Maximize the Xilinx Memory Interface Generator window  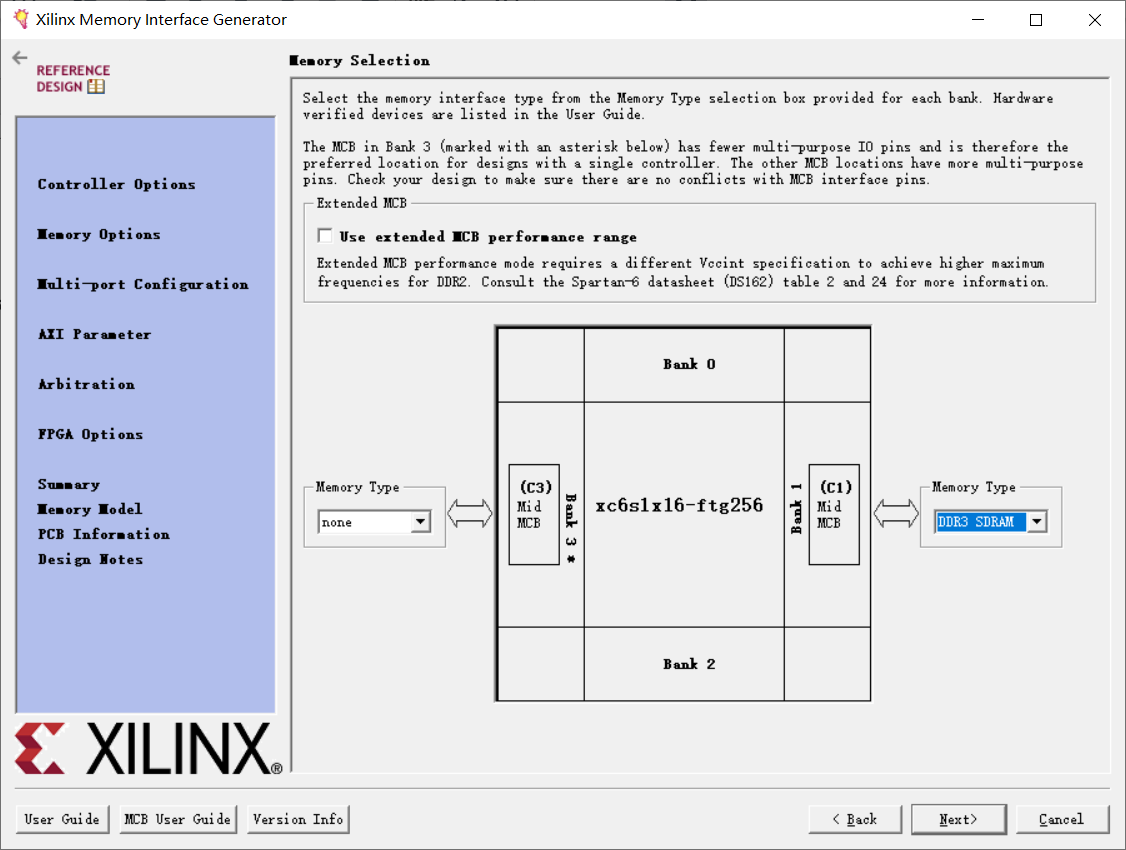pyautogui.click(x=1036, y=19)
